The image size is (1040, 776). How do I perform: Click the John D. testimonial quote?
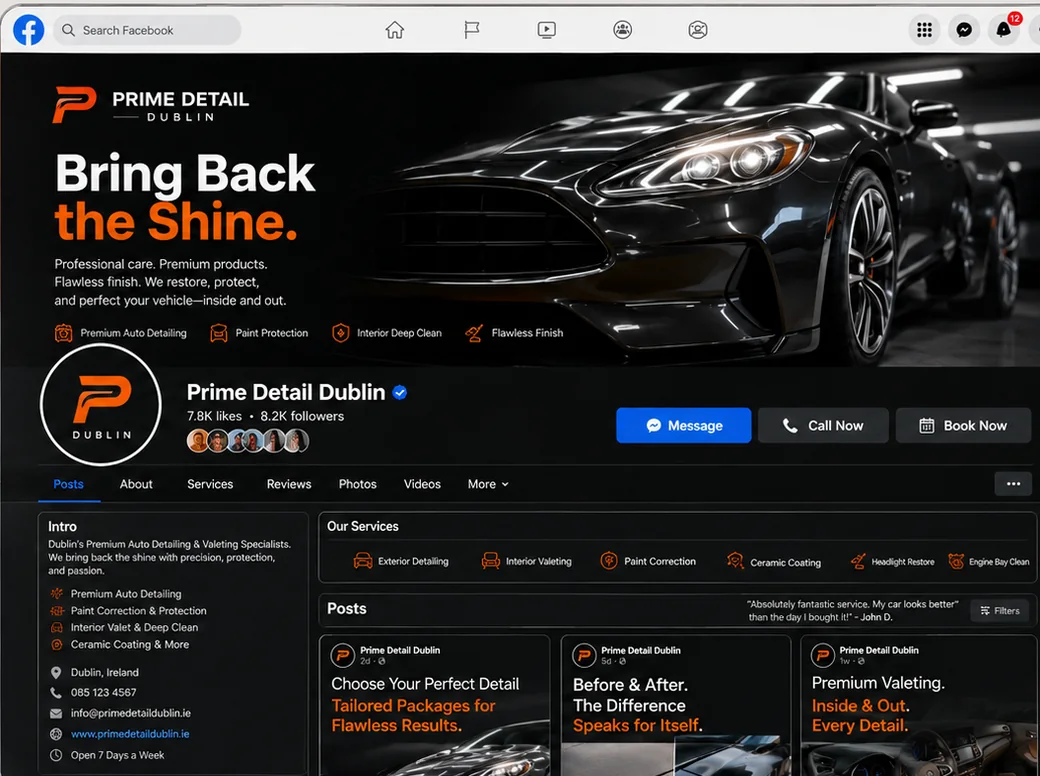(x=852, y=611)
